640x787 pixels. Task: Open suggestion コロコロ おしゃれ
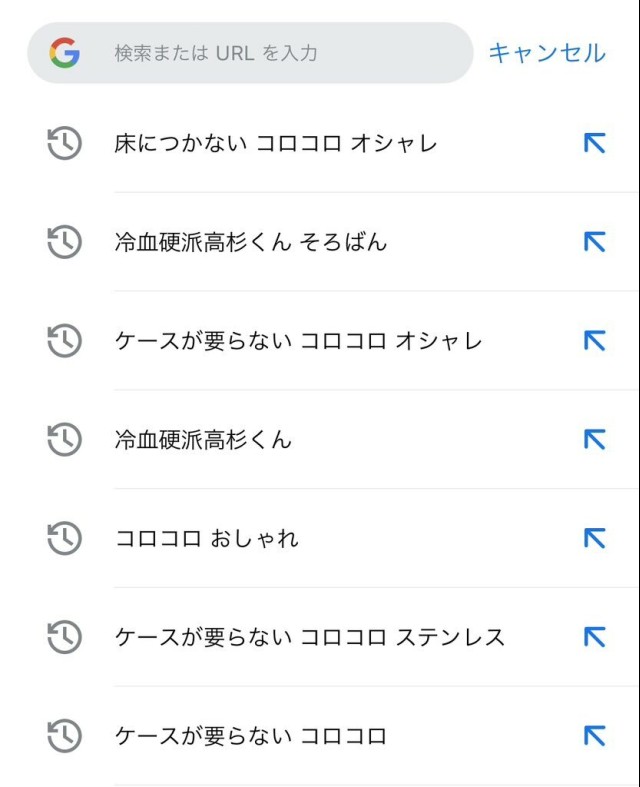206,539
